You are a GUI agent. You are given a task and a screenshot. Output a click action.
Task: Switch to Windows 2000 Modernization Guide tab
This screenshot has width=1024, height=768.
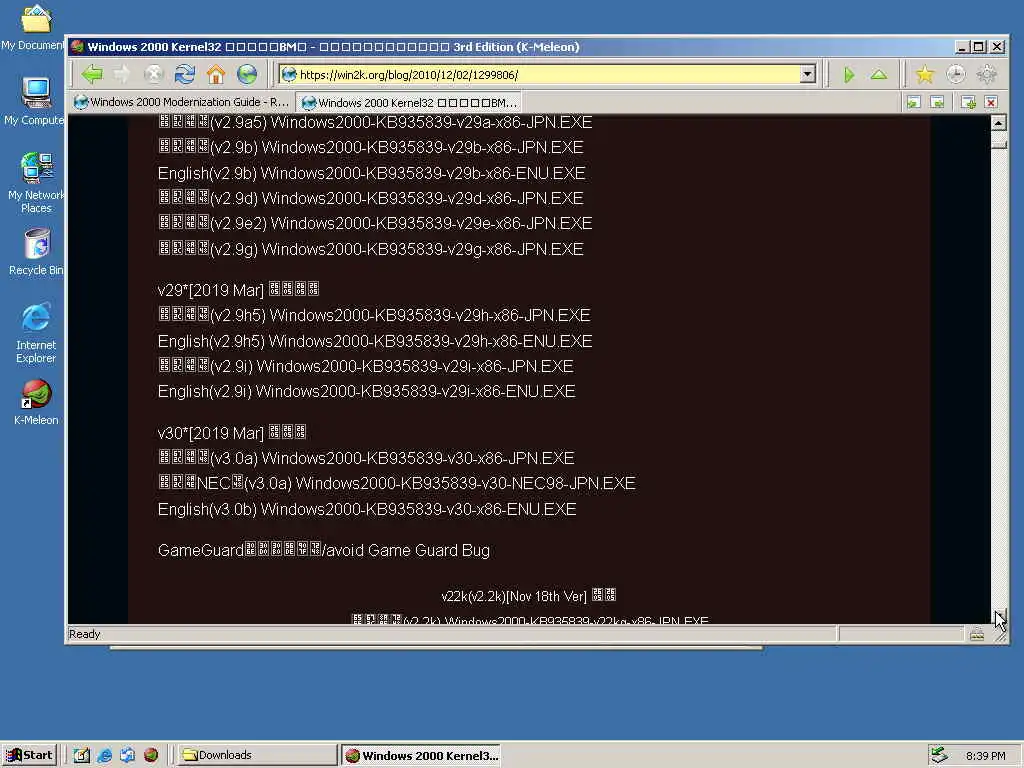point(182,103)
